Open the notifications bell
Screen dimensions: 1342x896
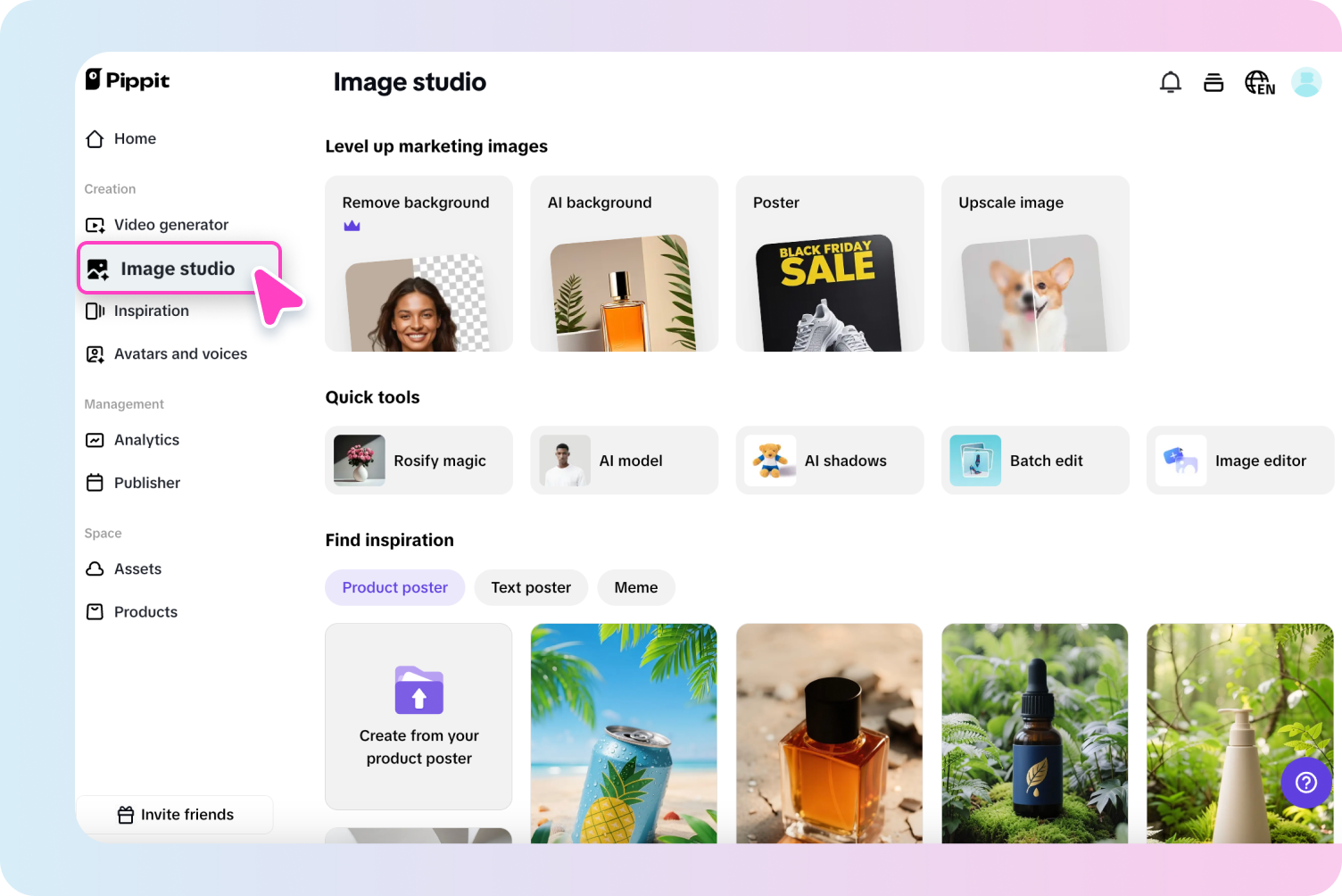coord(1170,81)
